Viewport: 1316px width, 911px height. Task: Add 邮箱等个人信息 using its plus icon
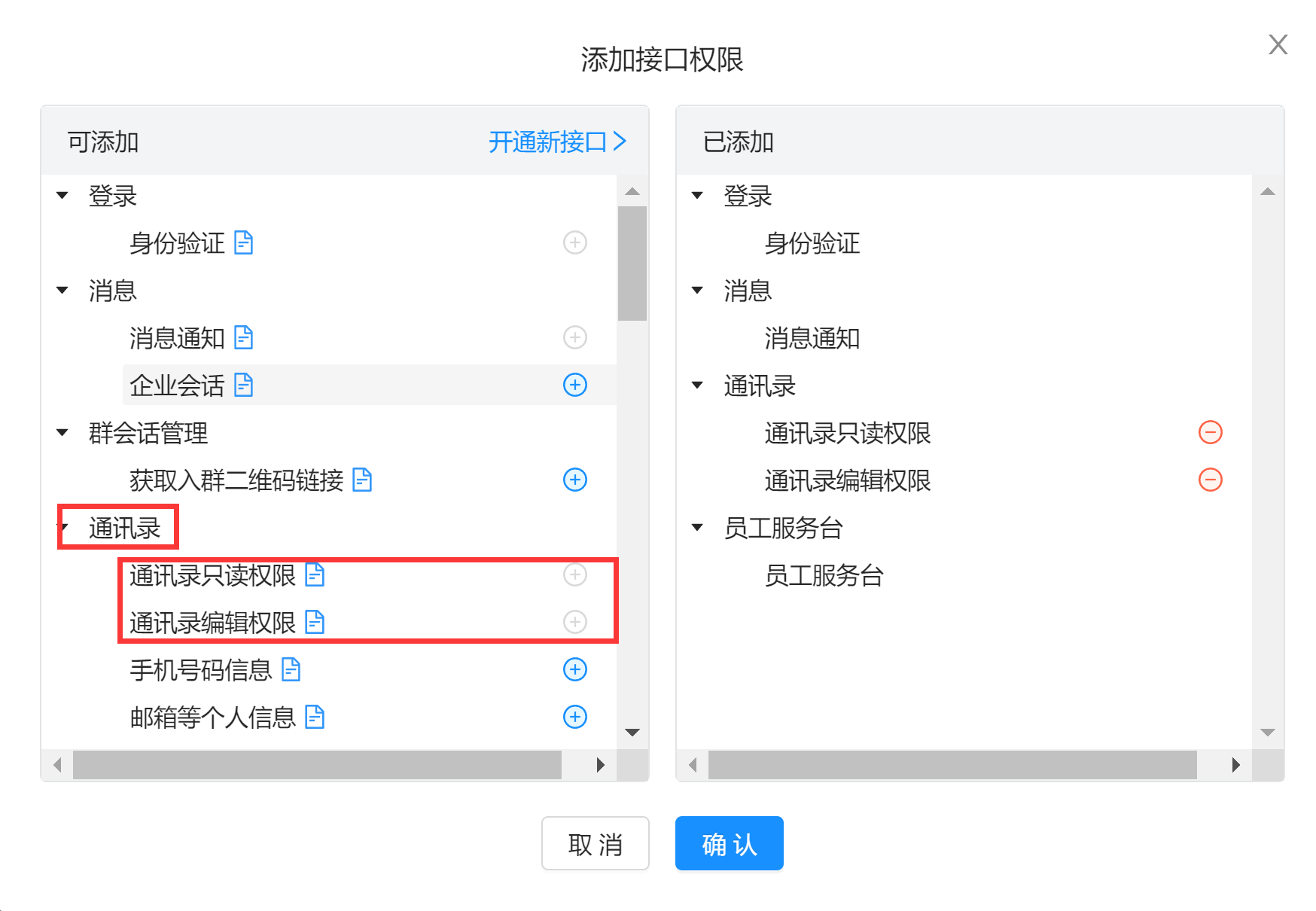coord(575,717)
